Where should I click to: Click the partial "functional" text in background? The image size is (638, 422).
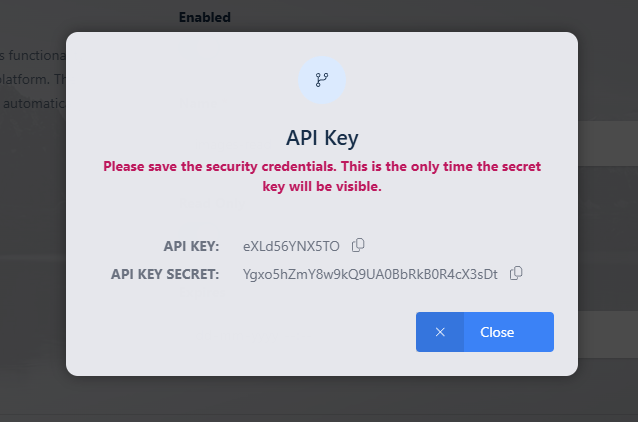point(34,54)
